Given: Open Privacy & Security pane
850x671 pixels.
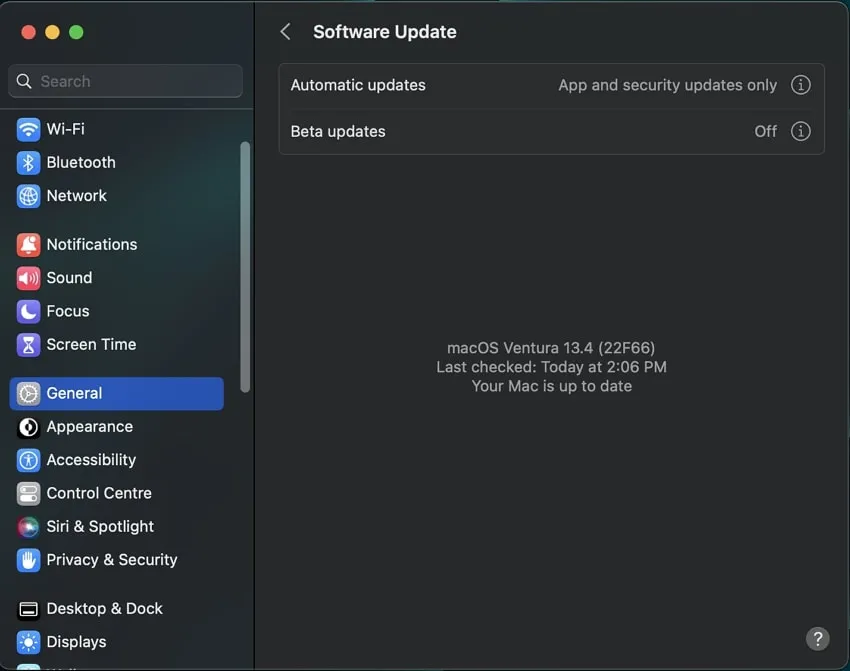Looking at the screenshot, I should 111,560.
